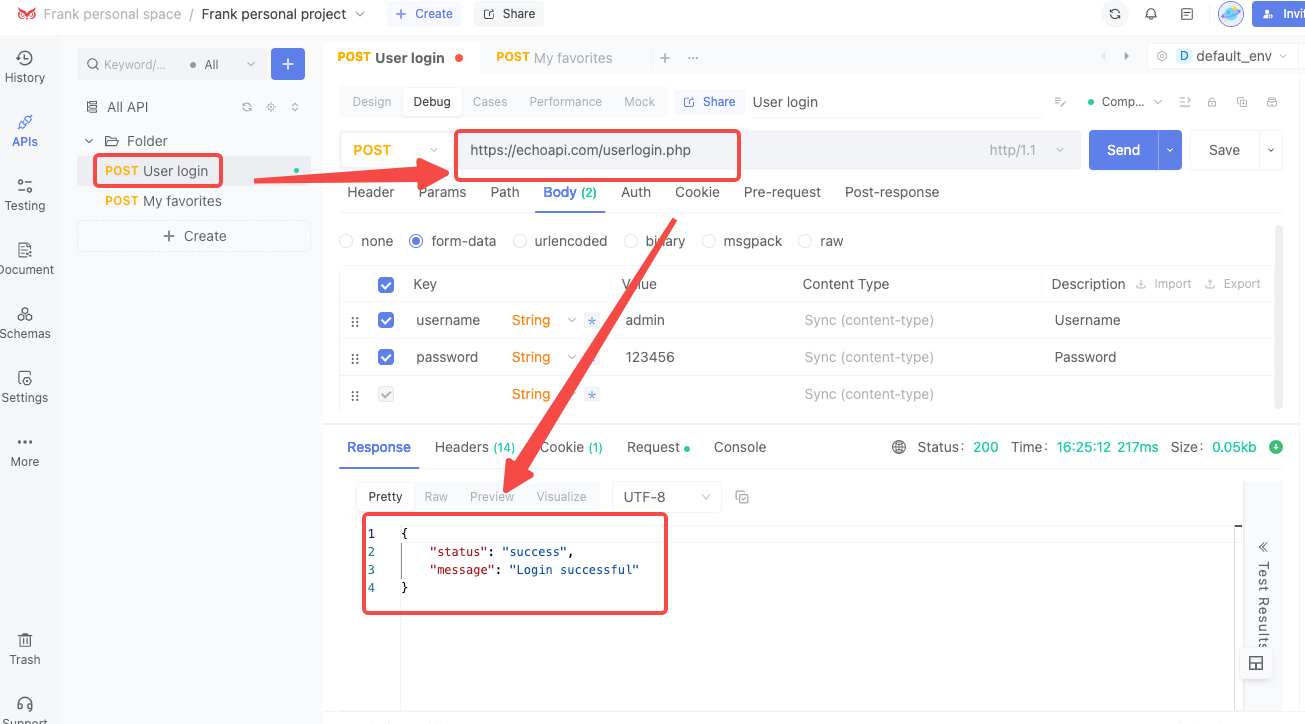Open the notes icon next to the bell

click(1187, 14)
